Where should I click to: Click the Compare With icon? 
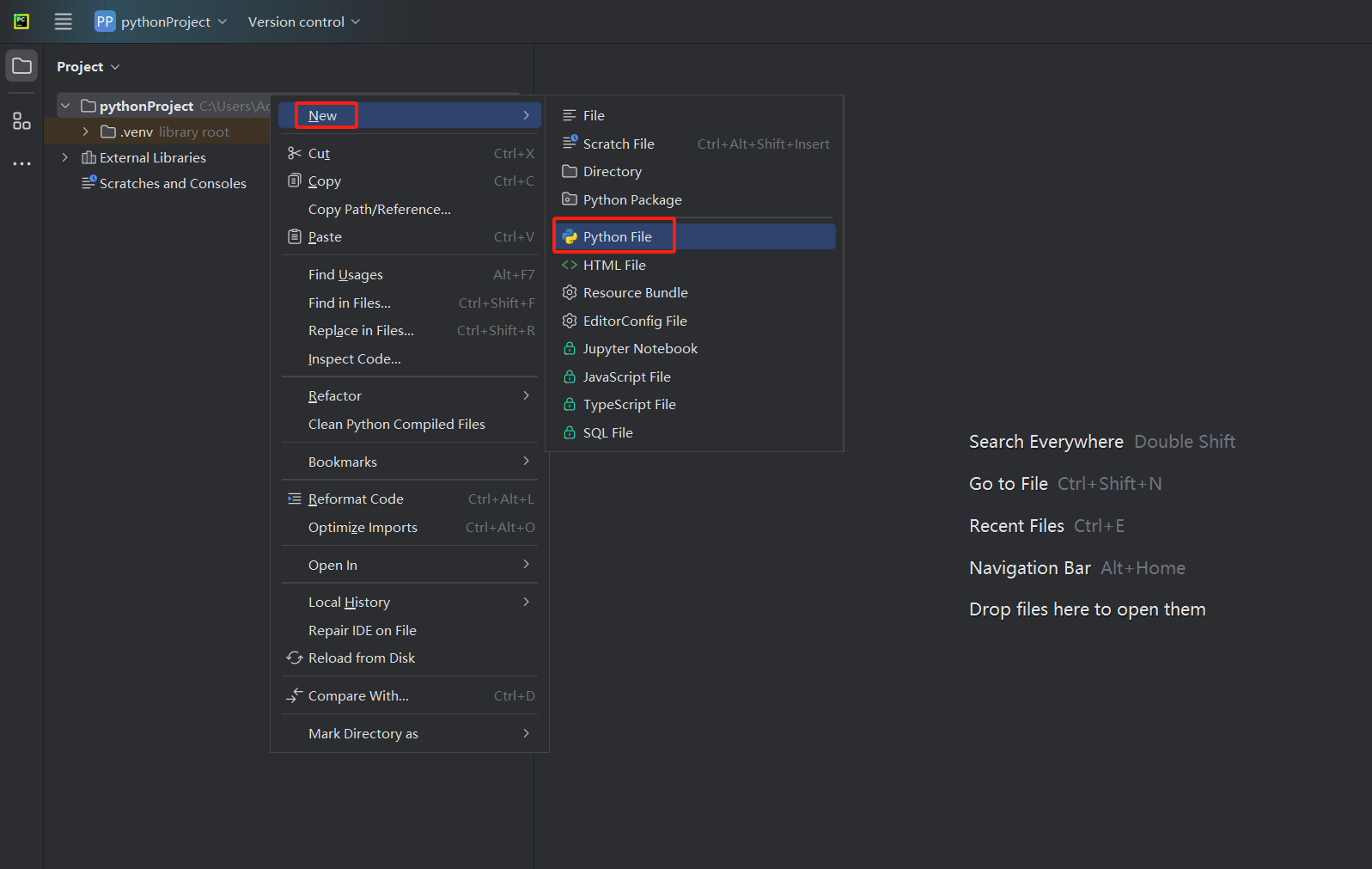(295, 695)
